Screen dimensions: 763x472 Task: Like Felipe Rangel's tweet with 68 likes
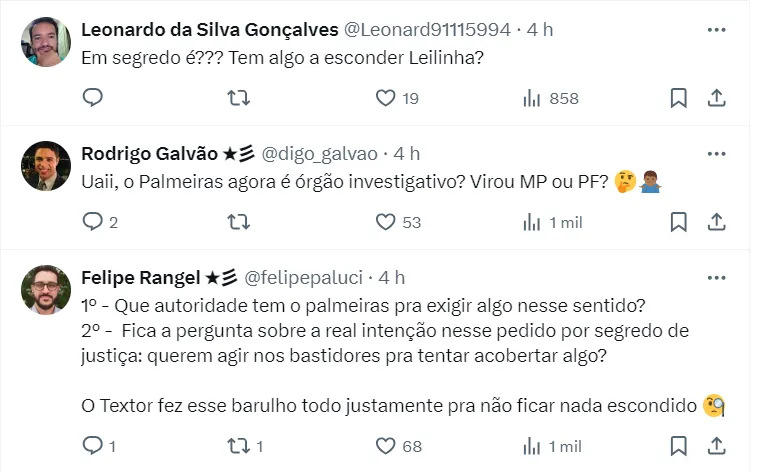tap(386, 446)
